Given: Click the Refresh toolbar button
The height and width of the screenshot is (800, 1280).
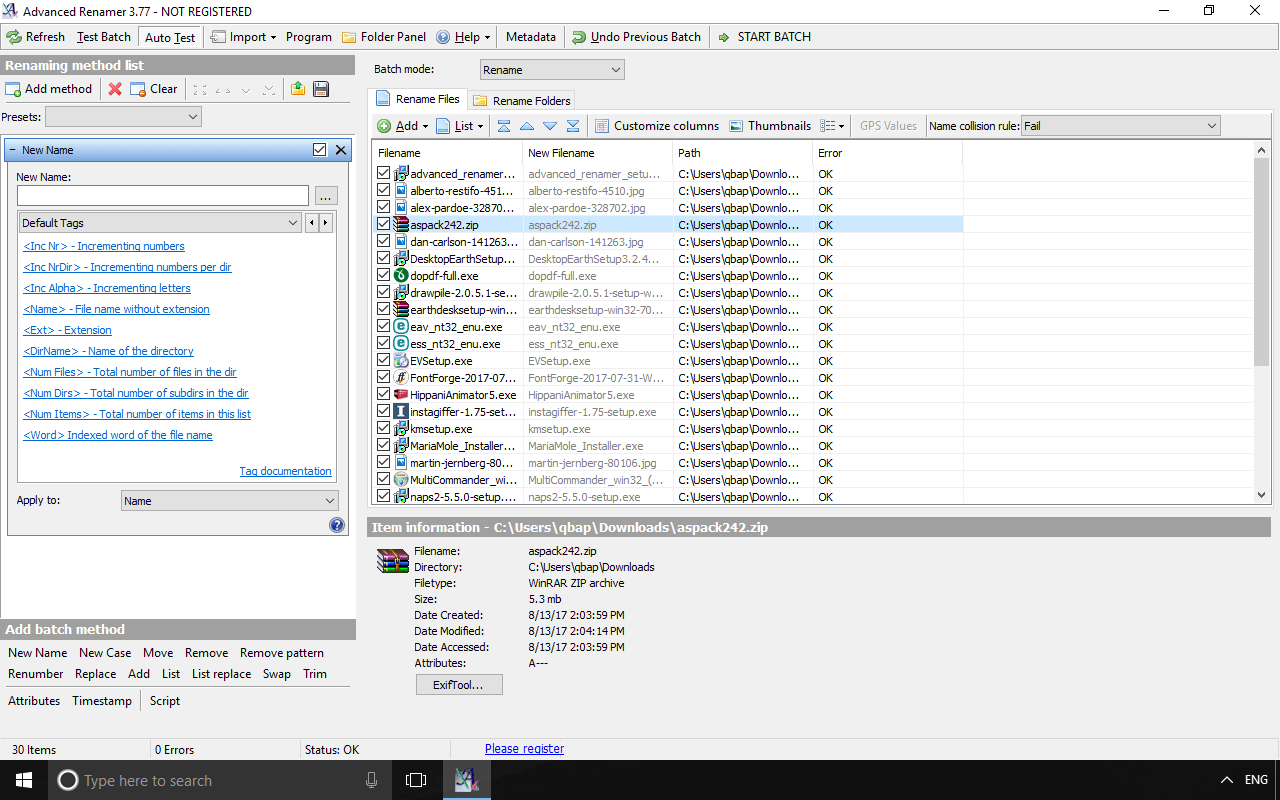Looking at the screenshot, I should coord(36,37).
